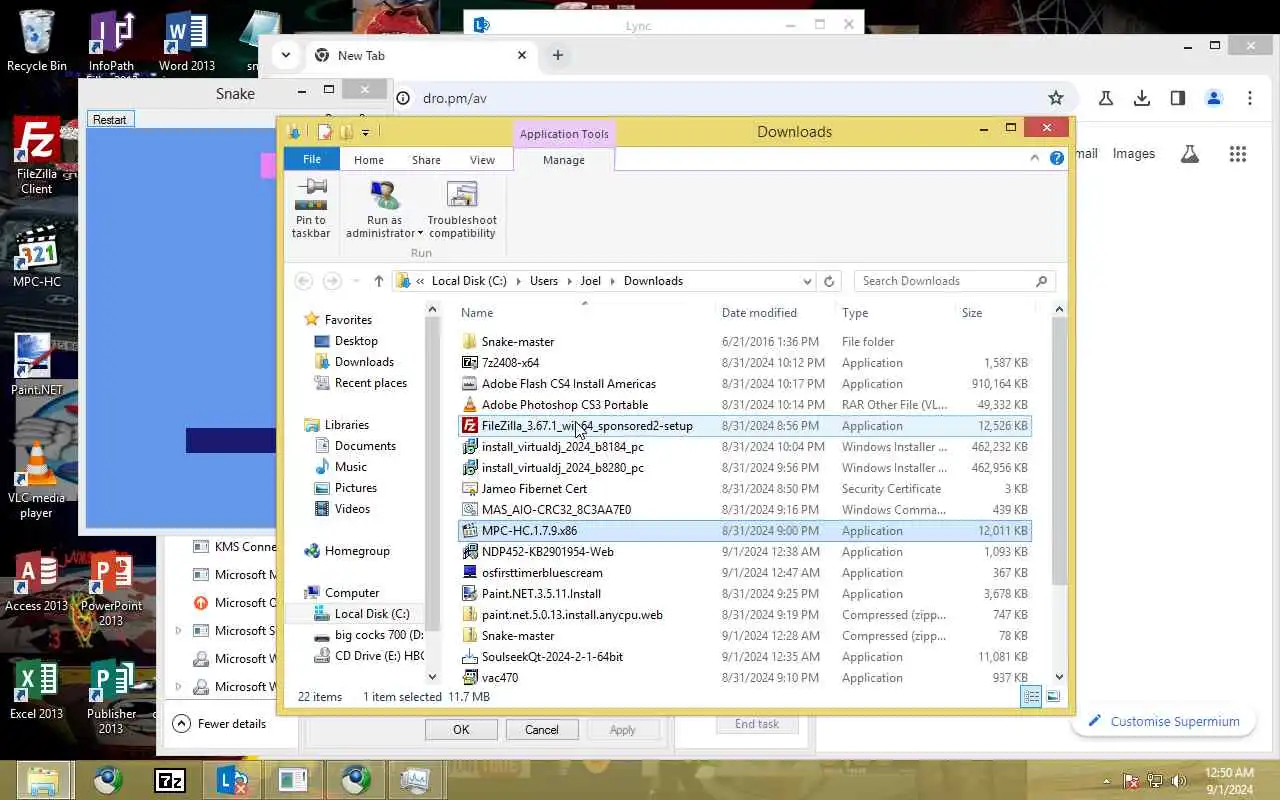Open new browser tab plus button
Viewport: 1280px width, 800px height.
[x=558, y=55]
